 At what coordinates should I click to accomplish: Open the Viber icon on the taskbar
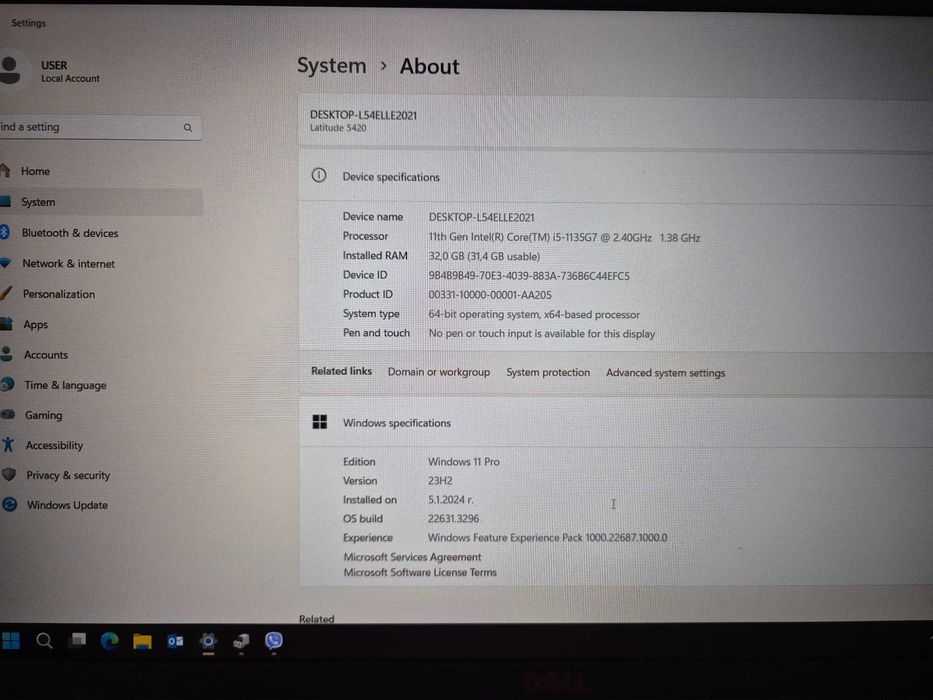click(x=274, y=640)
